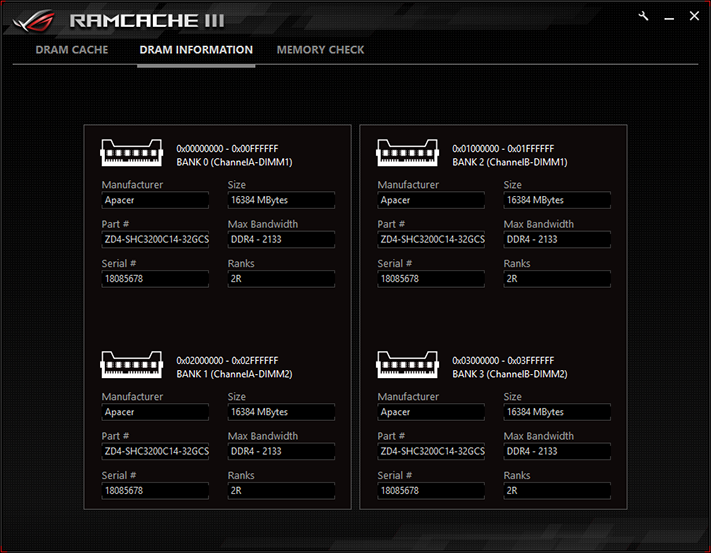This screenshot has width=711, height=553.
Task: Switch to the DRAM CACHE tab
Action: tap(72, 50)
